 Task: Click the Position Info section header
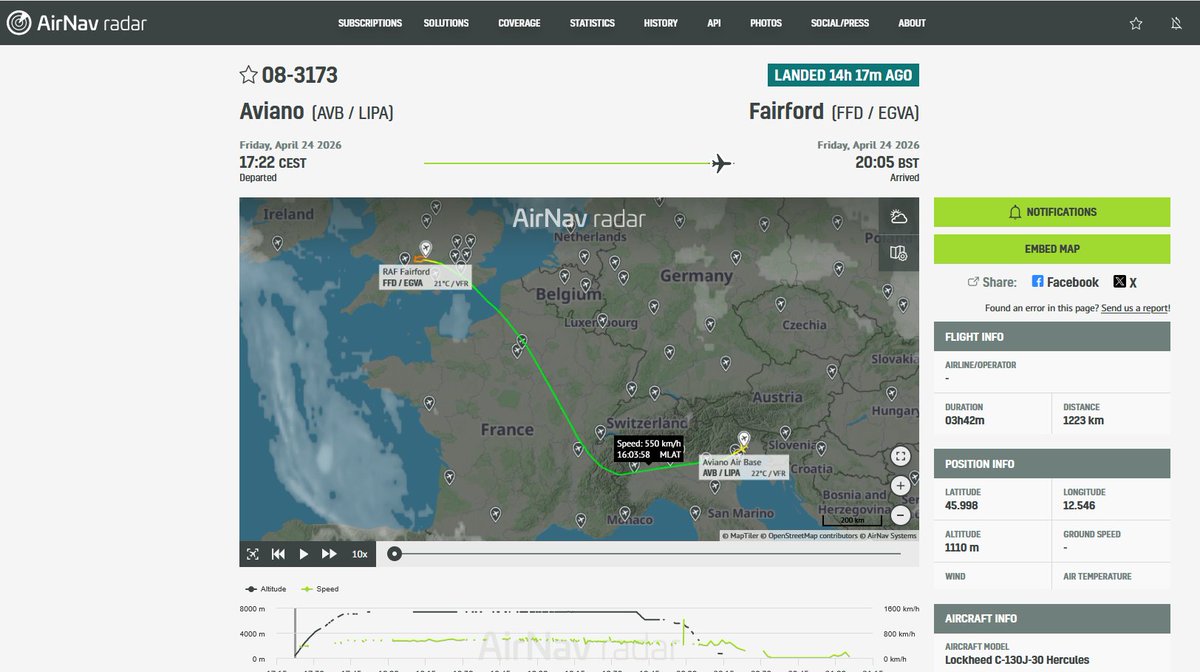[1052, 464]
